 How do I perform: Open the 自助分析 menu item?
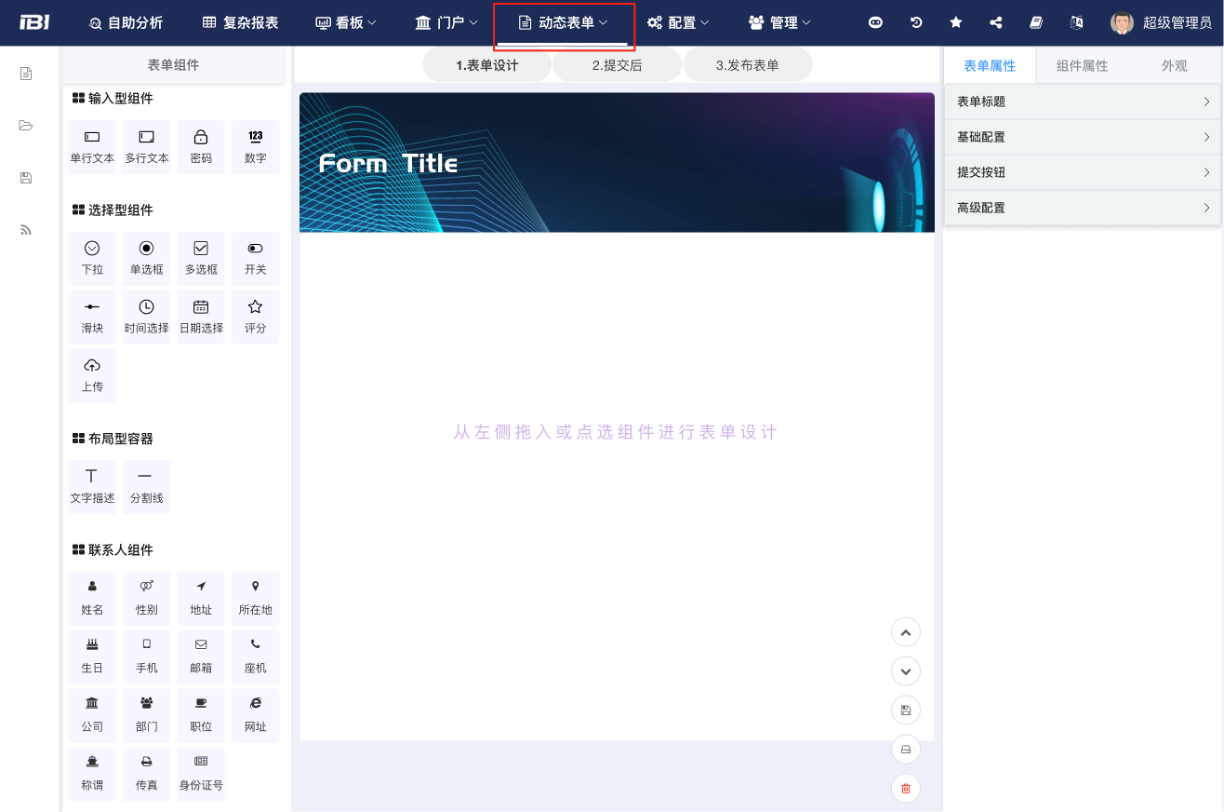(x=126, y=23)
